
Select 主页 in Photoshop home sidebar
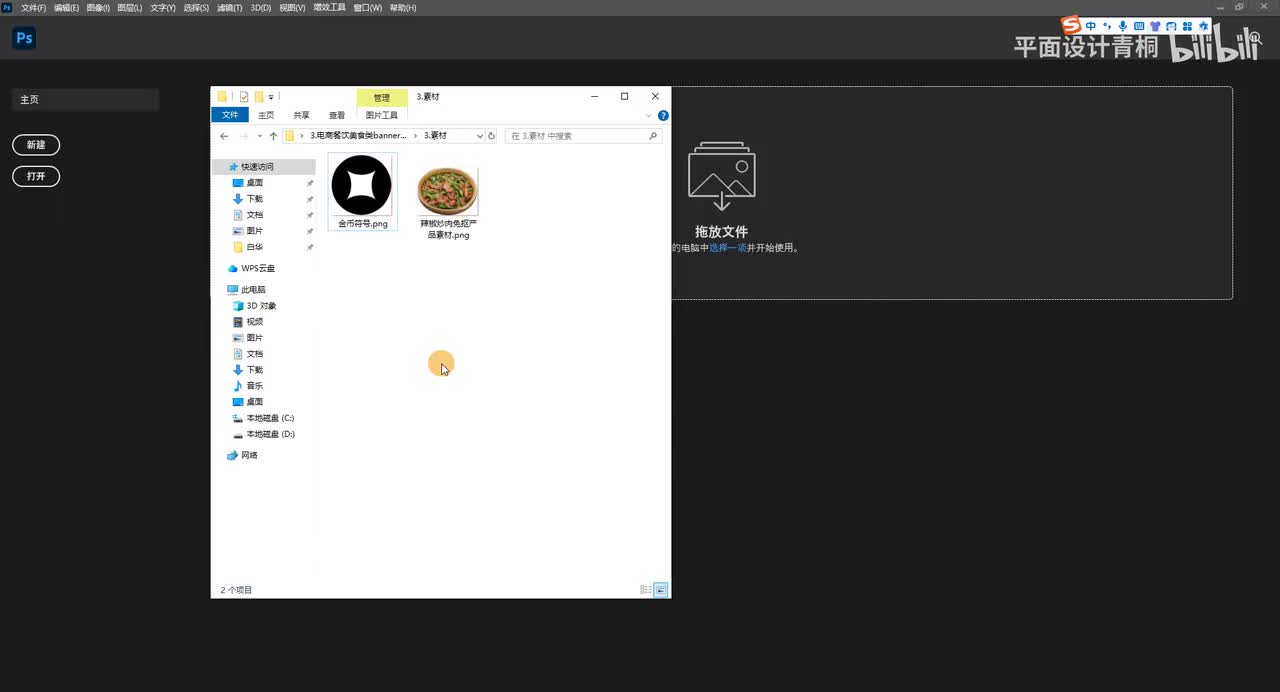click(85, 100)
